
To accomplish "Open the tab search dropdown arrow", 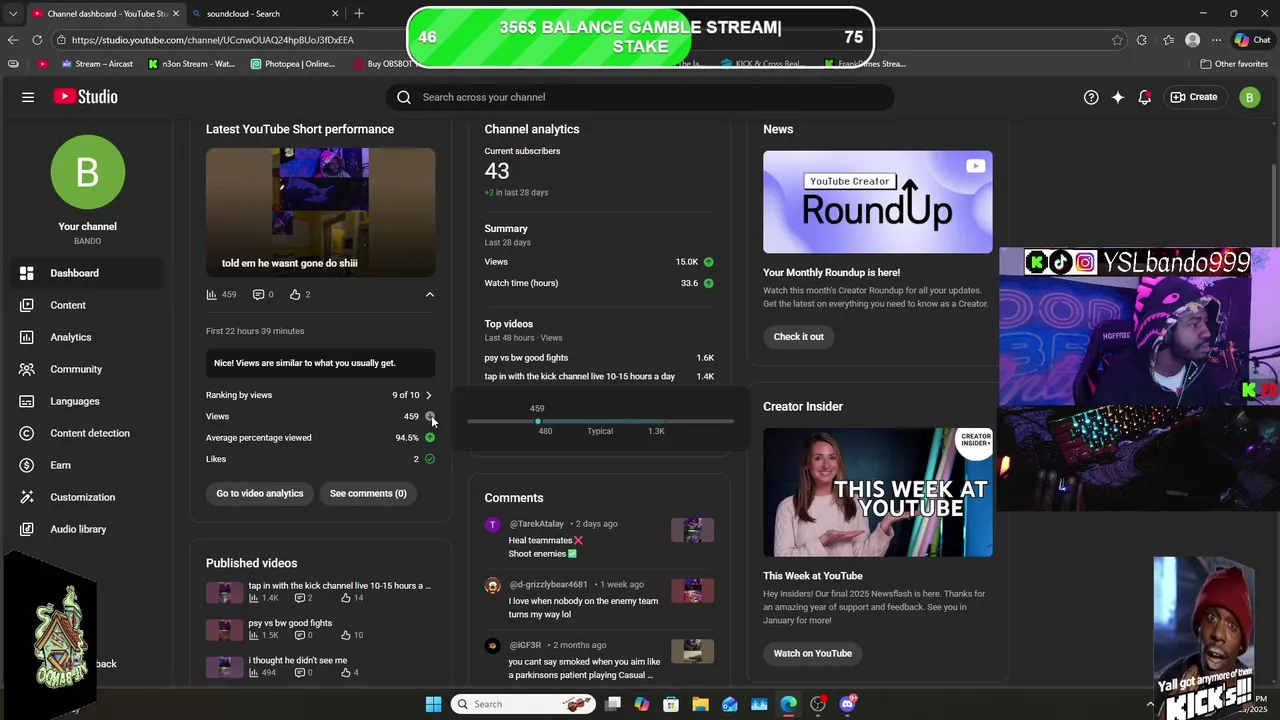I will [13, 13].
